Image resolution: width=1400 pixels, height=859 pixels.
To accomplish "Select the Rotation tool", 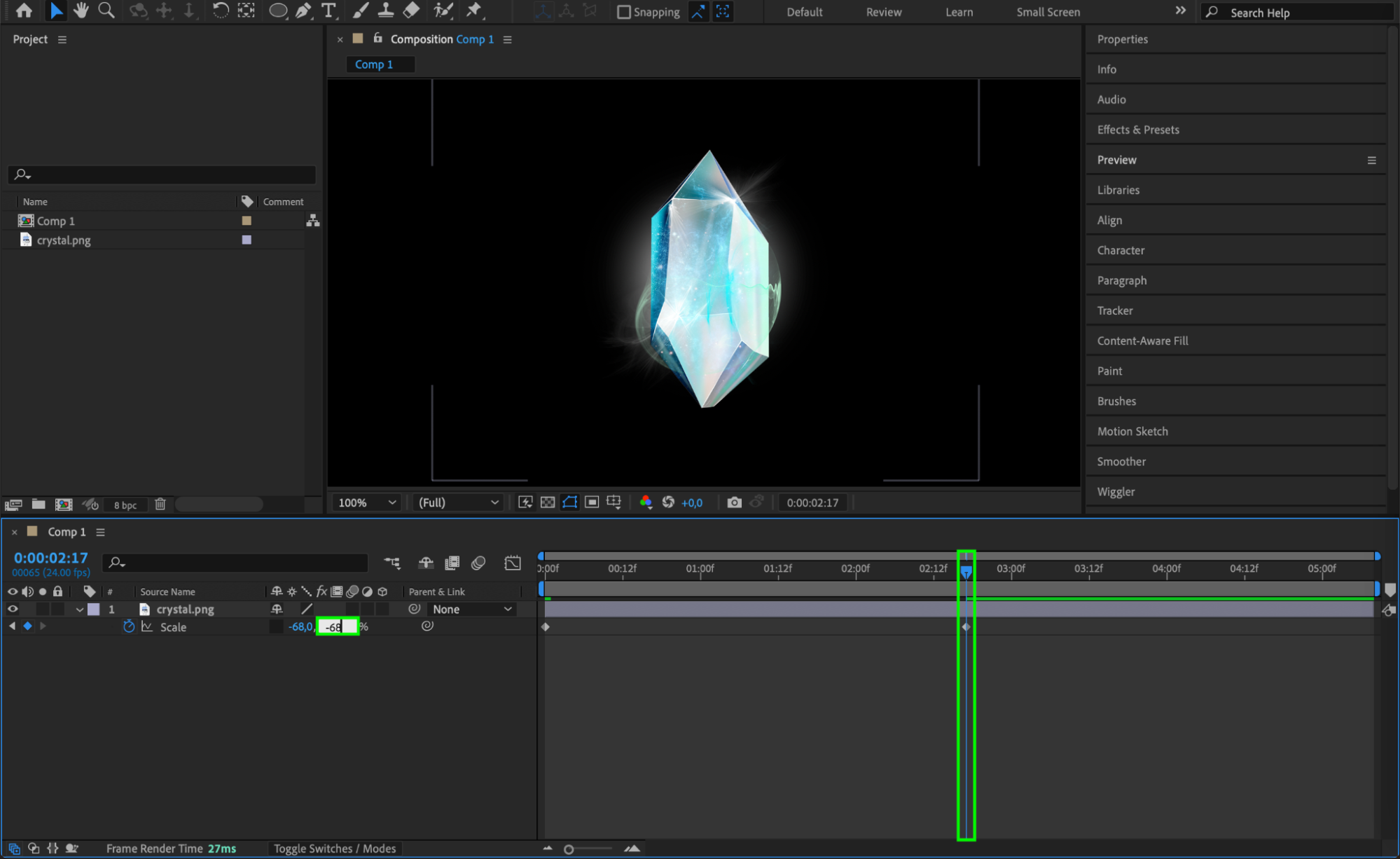I will pos(220,11).
